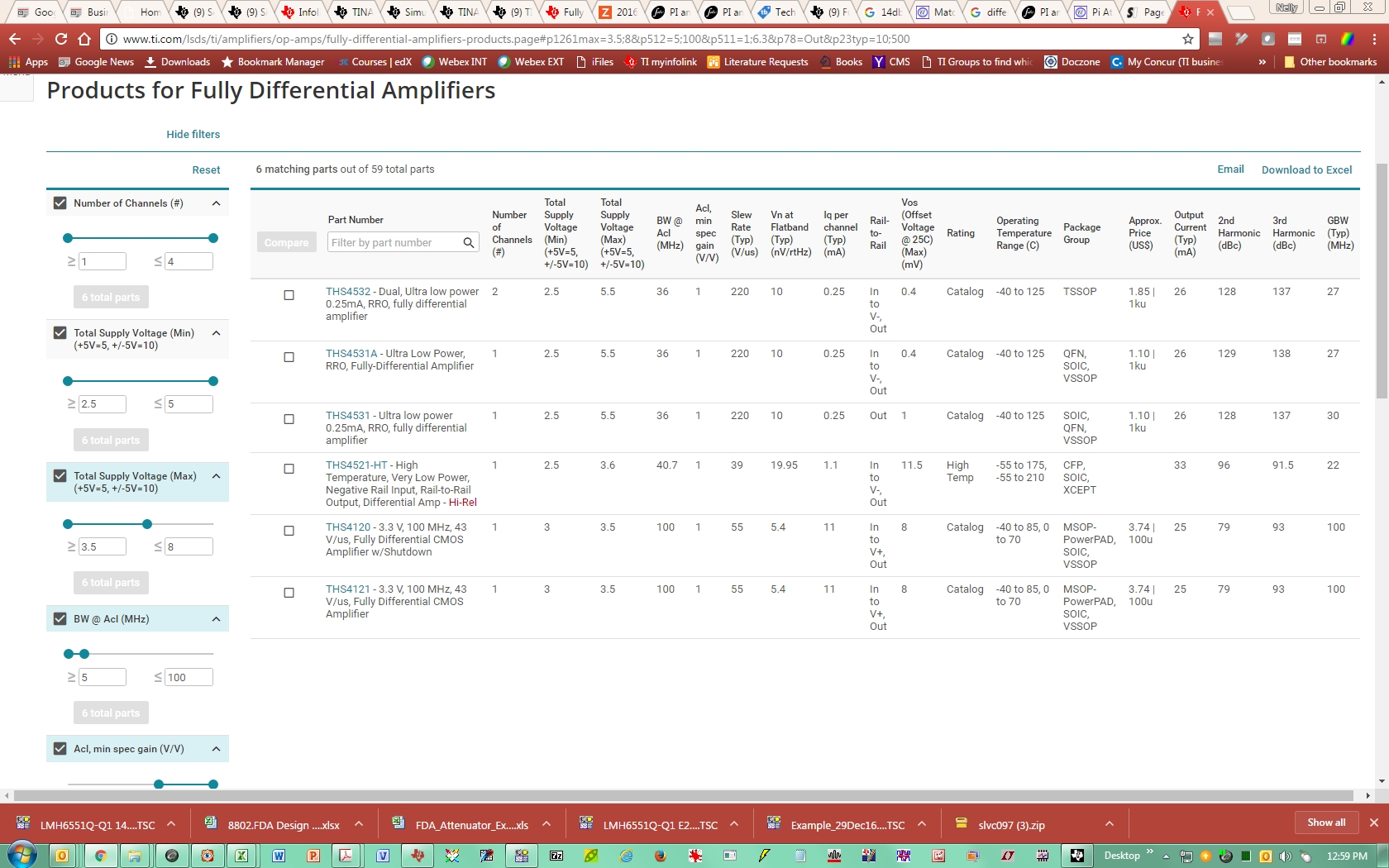Open options for slvc097 (3).zip download
Viewport: 1389px width, 868px height.
(x=1110, y=824)
